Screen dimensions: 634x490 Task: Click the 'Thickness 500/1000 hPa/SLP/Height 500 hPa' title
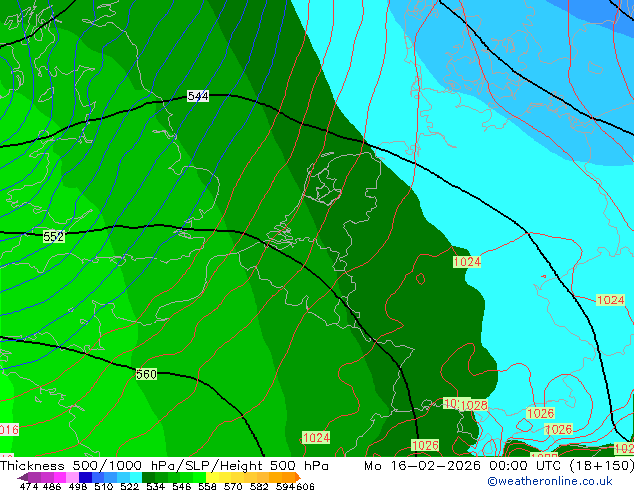(x=164, y=465)
